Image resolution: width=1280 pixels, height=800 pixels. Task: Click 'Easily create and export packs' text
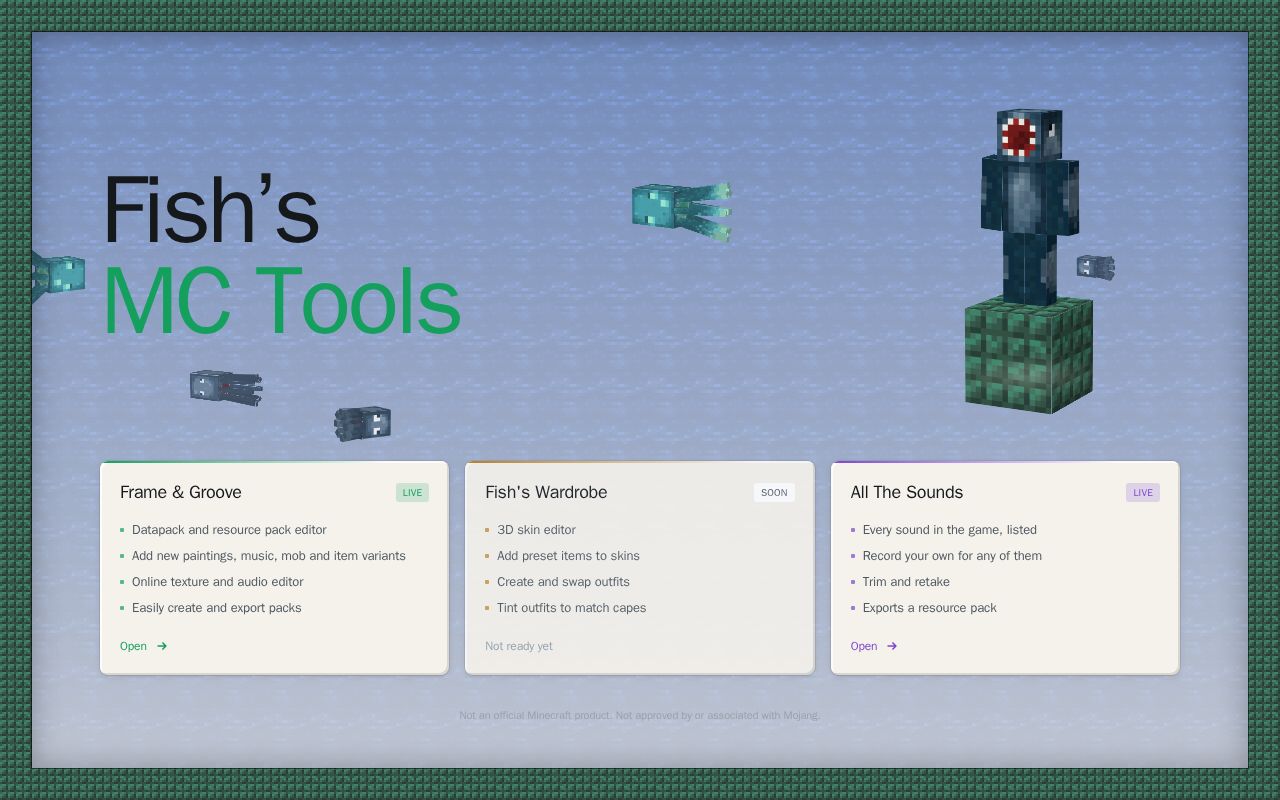[217, 608]
